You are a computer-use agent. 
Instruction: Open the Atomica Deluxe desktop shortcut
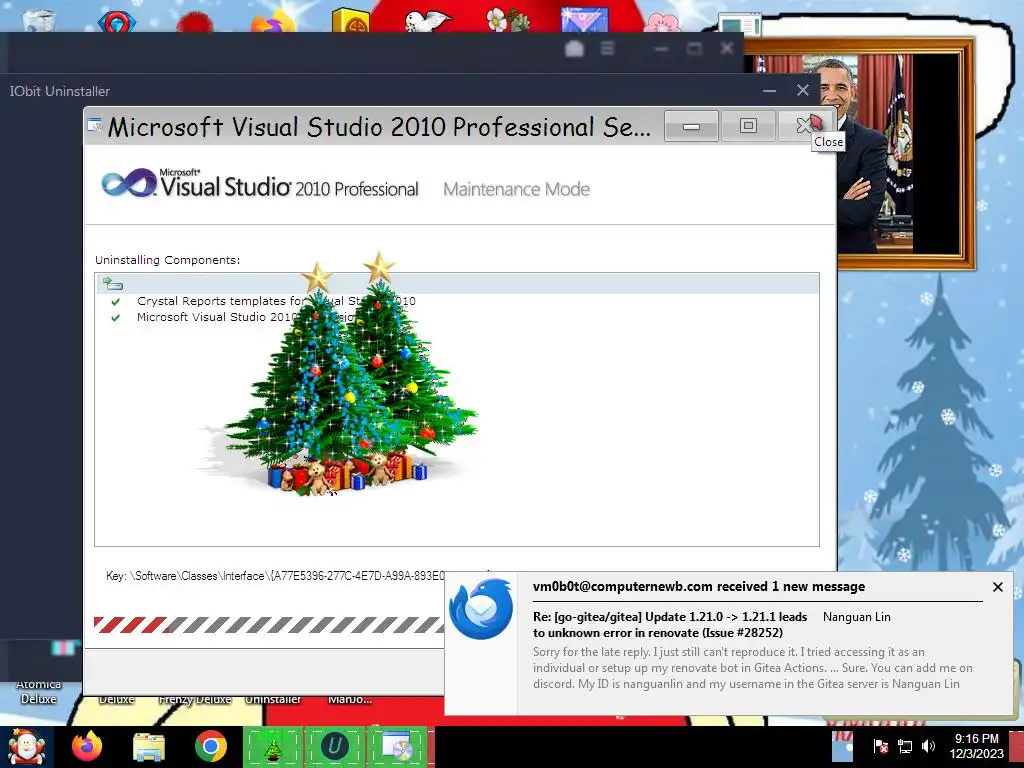[39, 691]
